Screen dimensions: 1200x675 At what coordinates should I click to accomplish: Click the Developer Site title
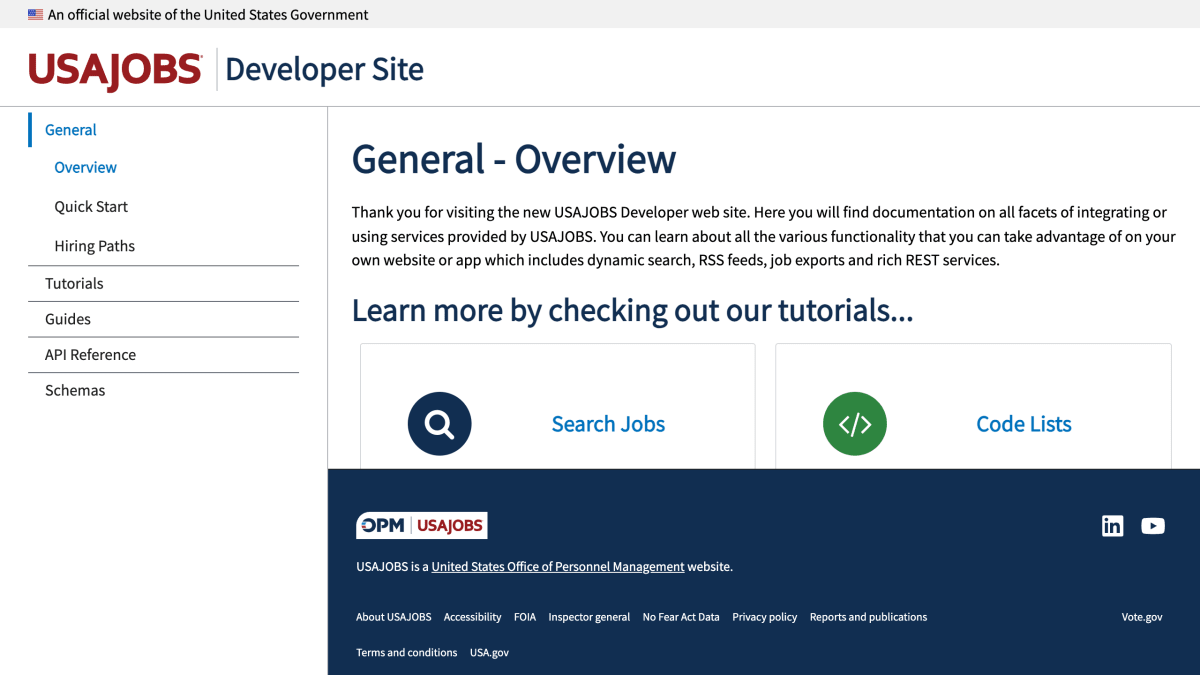pyautogui.click(x=324, y=70)
